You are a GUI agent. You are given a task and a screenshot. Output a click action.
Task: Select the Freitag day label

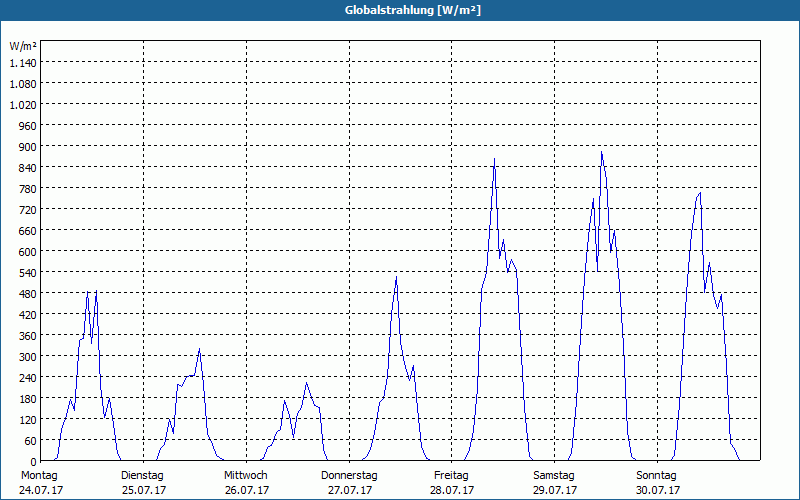click(x=451, y=476)
